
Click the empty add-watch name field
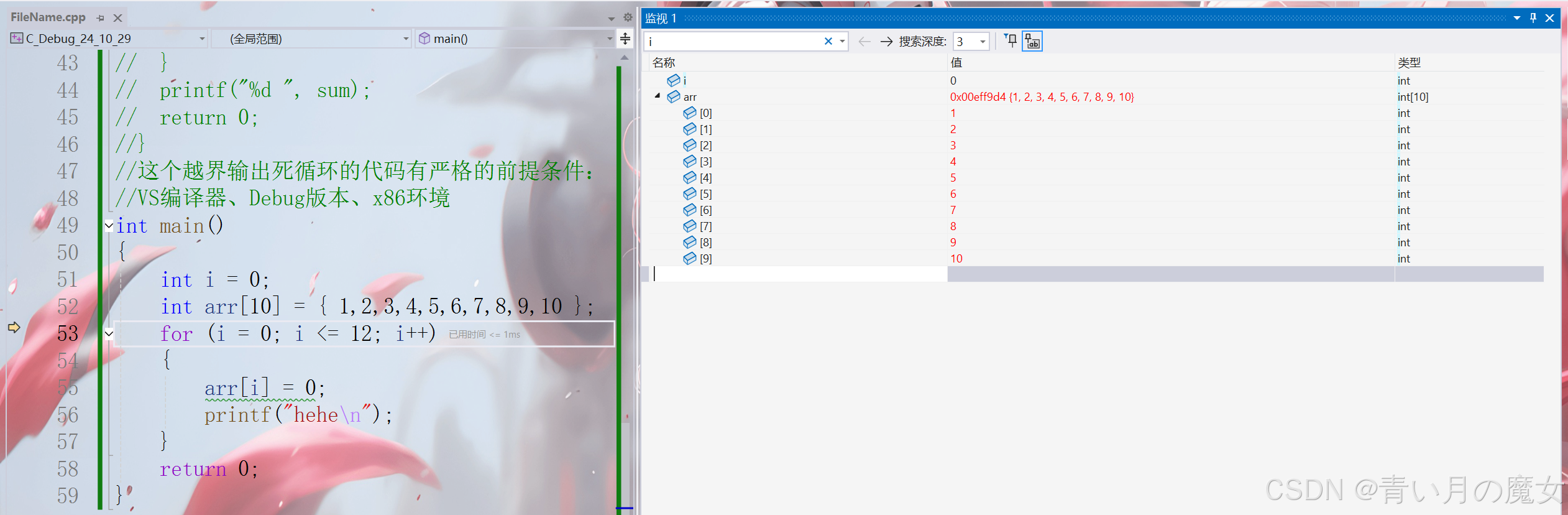799,274
